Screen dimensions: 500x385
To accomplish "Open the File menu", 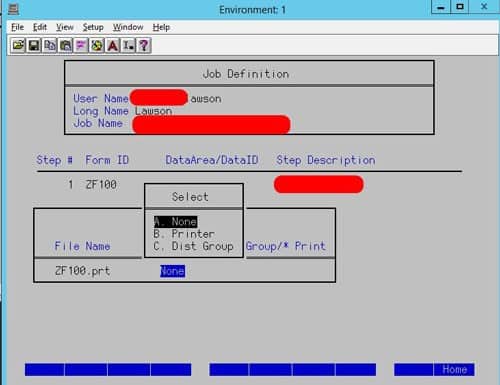I will [x=17, y=27].
